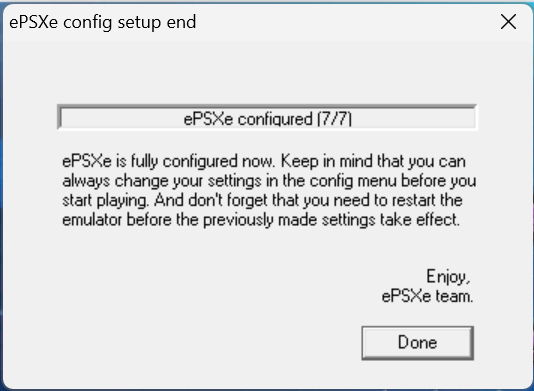Image resolution: width=534 pixels, height=391 pixels.
Task: Click the words 'ePSXe is fully configured now'
Action: [168, 161]
